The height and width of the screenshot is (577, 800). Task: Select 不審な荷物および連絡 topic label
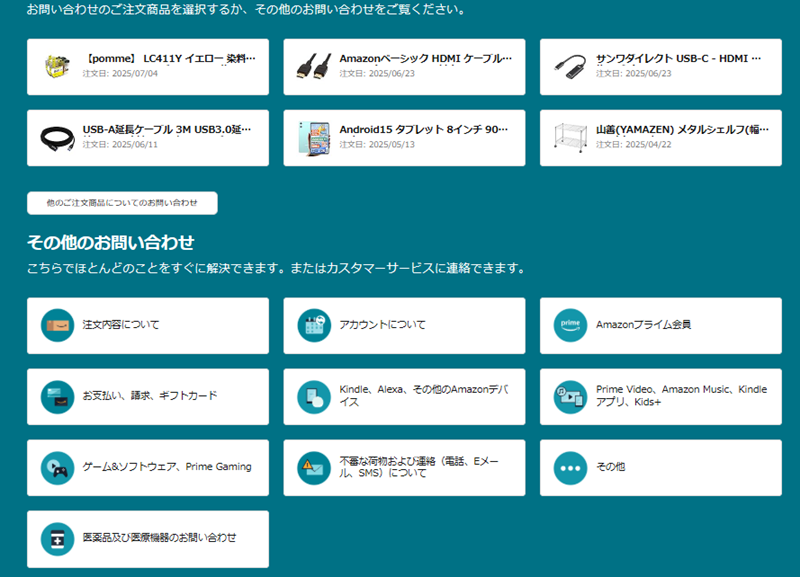pyautogui.click(x=419, y=467)
